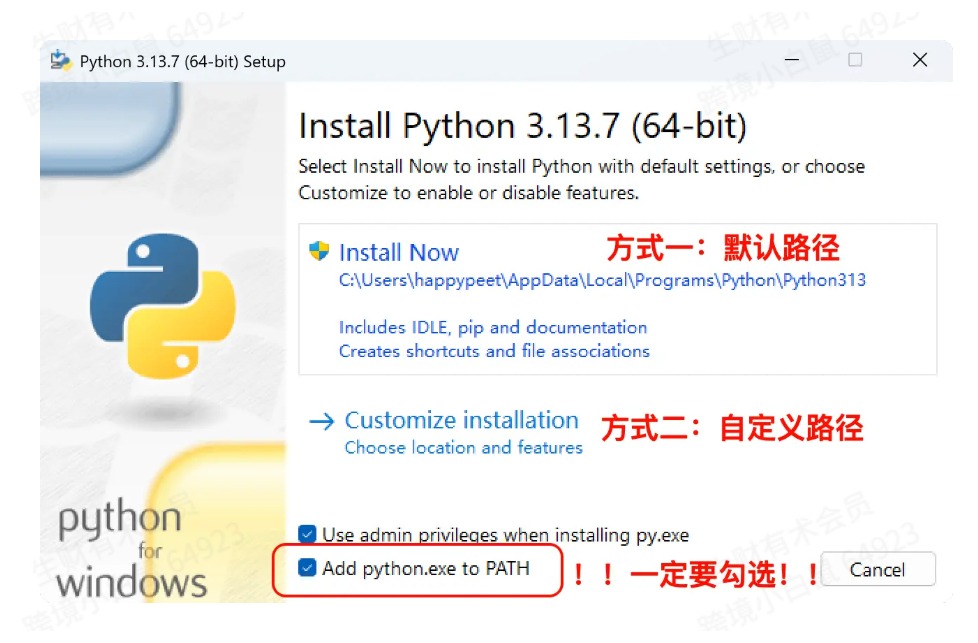Click 'Includes IDLE, pip and documentation' text
This screenshot has height=643, width=978.
(x=493, y=327)
